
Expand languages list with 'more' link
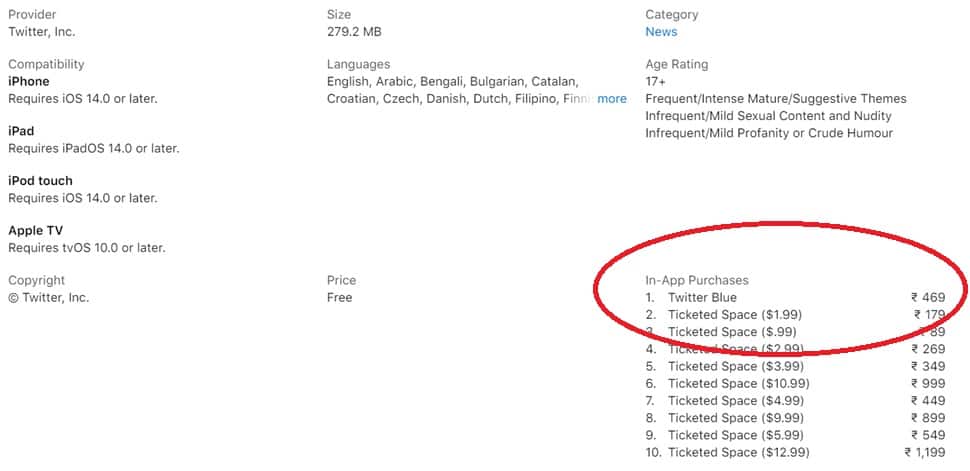point(612,99)
